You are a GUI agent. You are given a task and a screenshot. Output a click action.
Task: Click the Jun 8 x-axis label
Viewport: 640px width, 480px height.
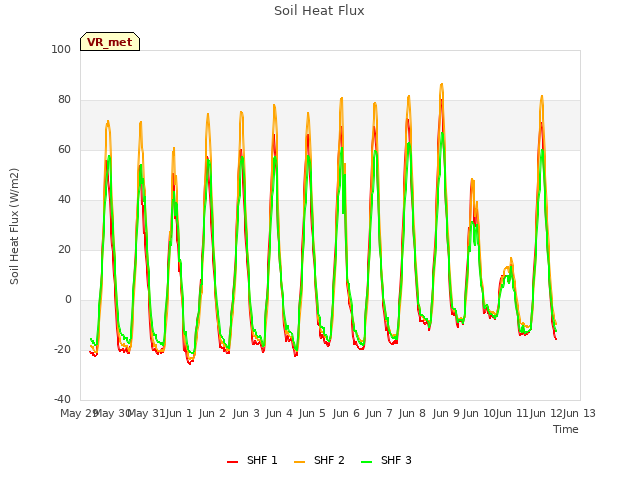click(412, 413)
